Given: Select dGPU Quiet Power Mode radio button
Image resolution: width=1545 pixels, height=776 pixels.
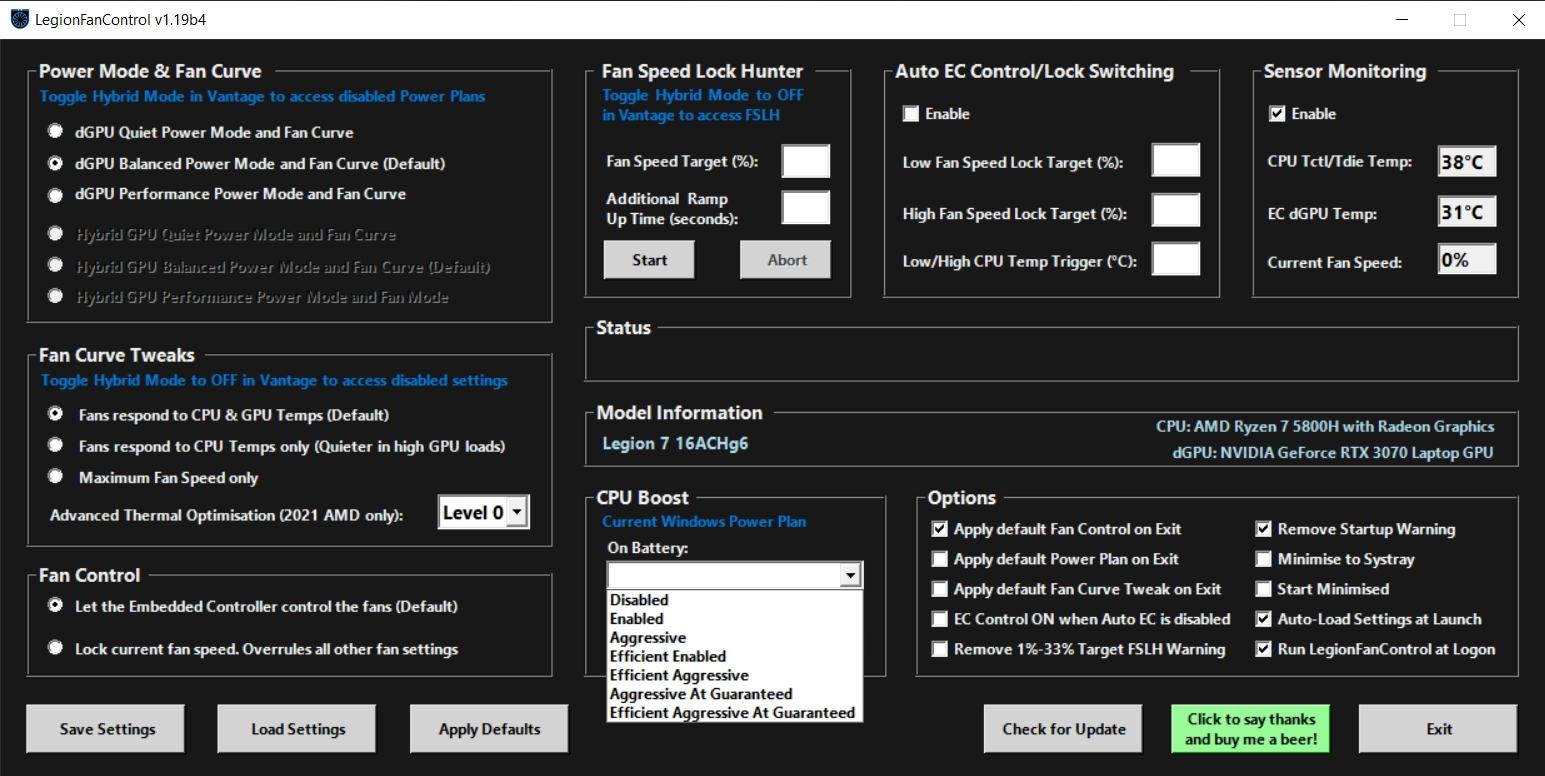Looking at the screenshot, I should [55, 132].
